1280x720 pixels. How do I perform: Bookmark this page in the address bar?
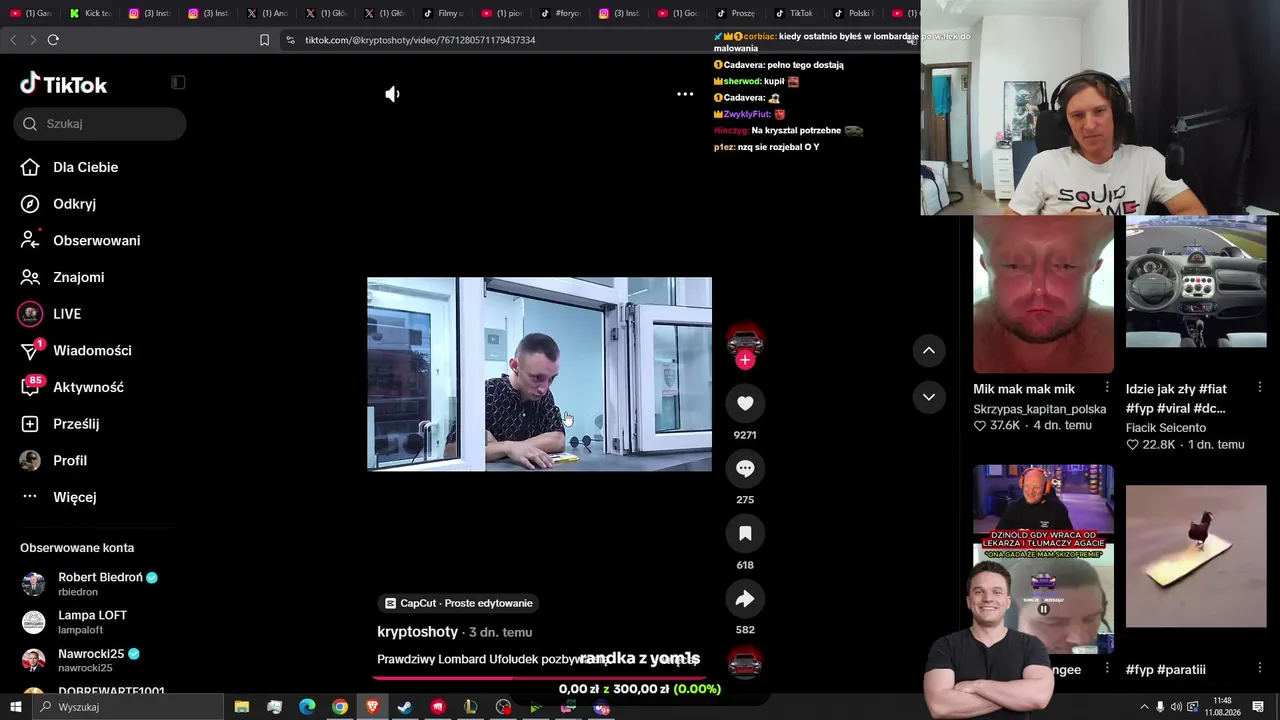pyautogui.click(x=264, y=40)
